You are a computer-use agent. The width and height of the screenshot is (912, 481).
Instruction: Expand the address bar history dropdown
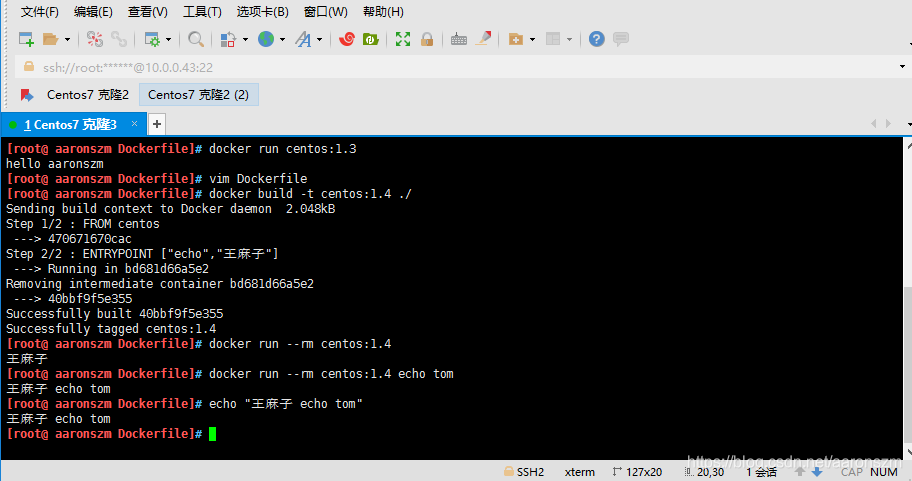[x=902, y=67]
